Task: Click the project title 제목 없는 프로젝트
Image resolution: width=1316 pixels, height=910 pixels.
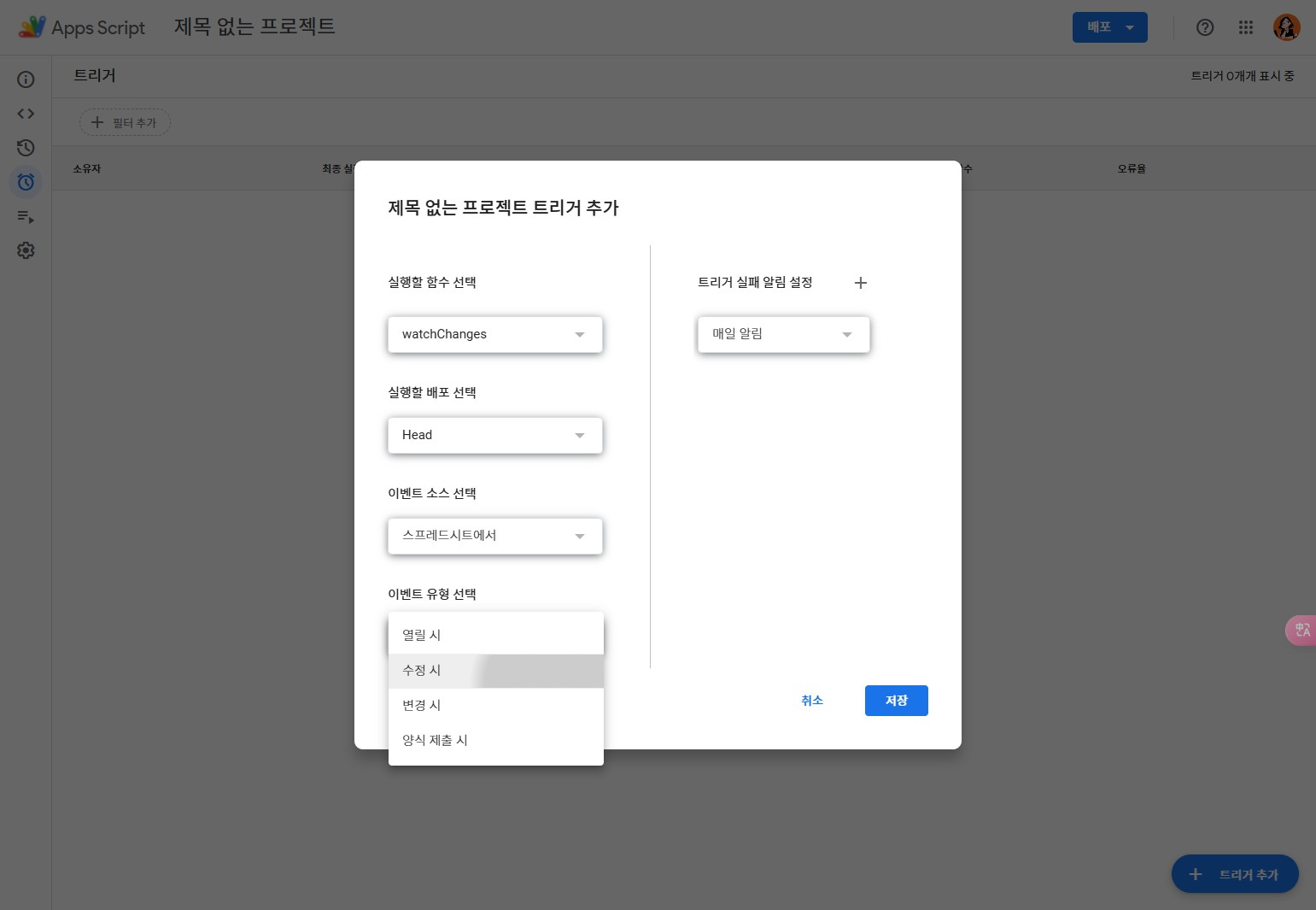Action: click(x=254, y=27)
